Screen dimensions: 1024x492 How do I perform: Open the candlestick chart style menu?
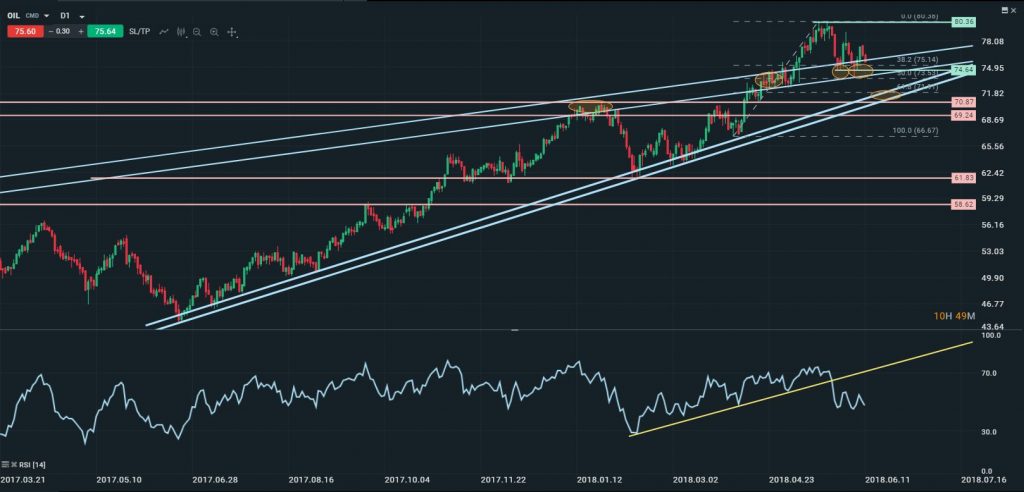(181, 32)
